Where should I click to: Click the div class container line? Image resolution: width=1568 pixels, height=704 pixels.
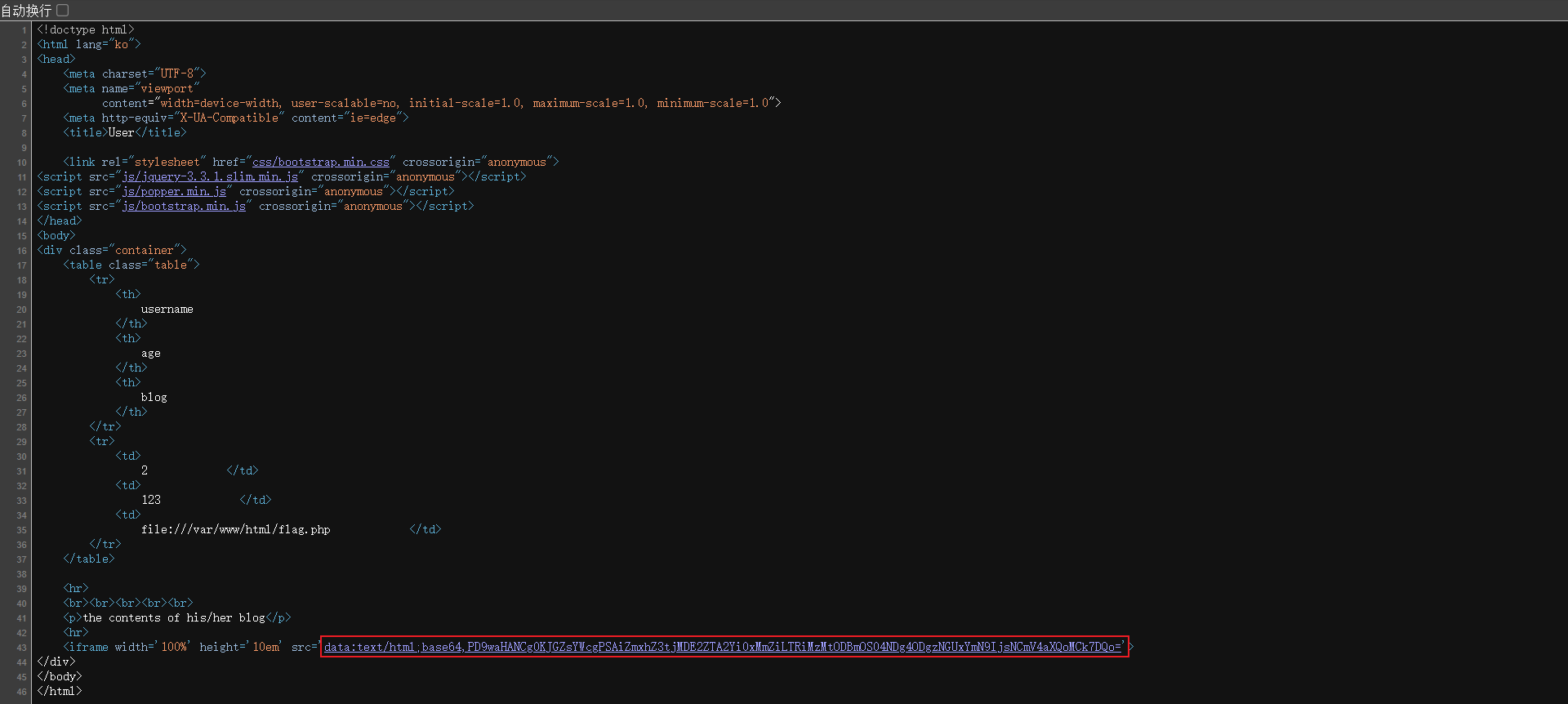coord(112,251)
